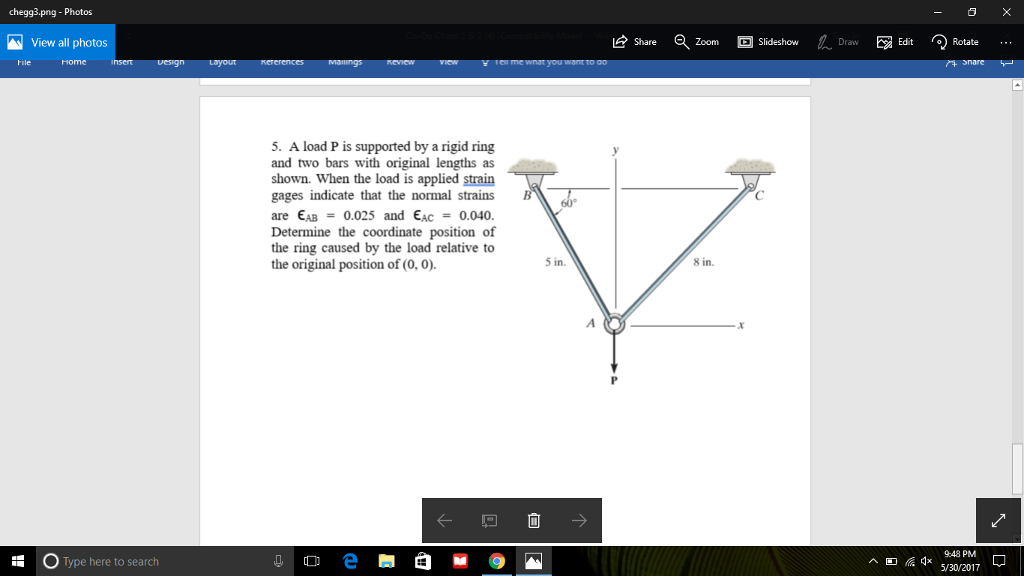The image size is (1024, 576).
Task: Open the Zoom control in Photos toolbar
Action: (694, 43)
